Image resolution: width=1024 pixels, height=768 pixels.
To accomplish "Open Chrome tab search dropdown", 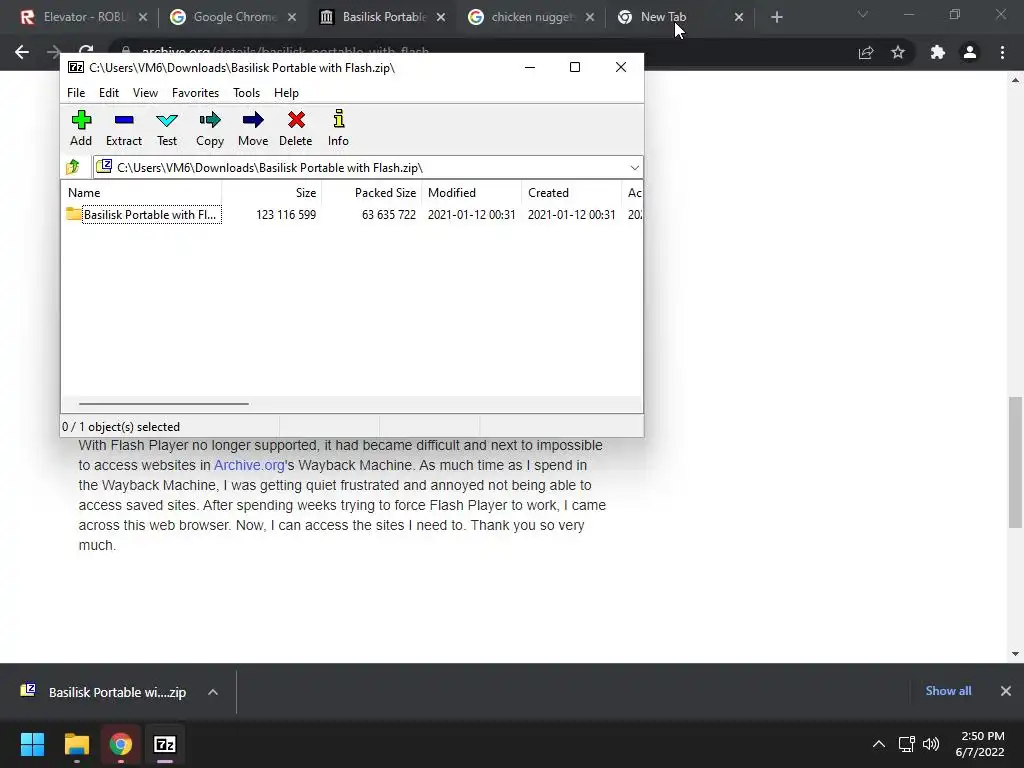I will (x=863, y=15).
